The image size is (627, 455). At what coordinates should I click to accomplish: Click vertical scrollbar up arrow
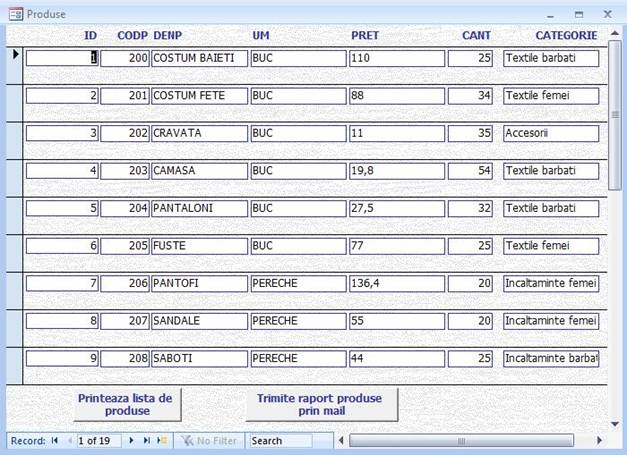(x=615, y=34)
